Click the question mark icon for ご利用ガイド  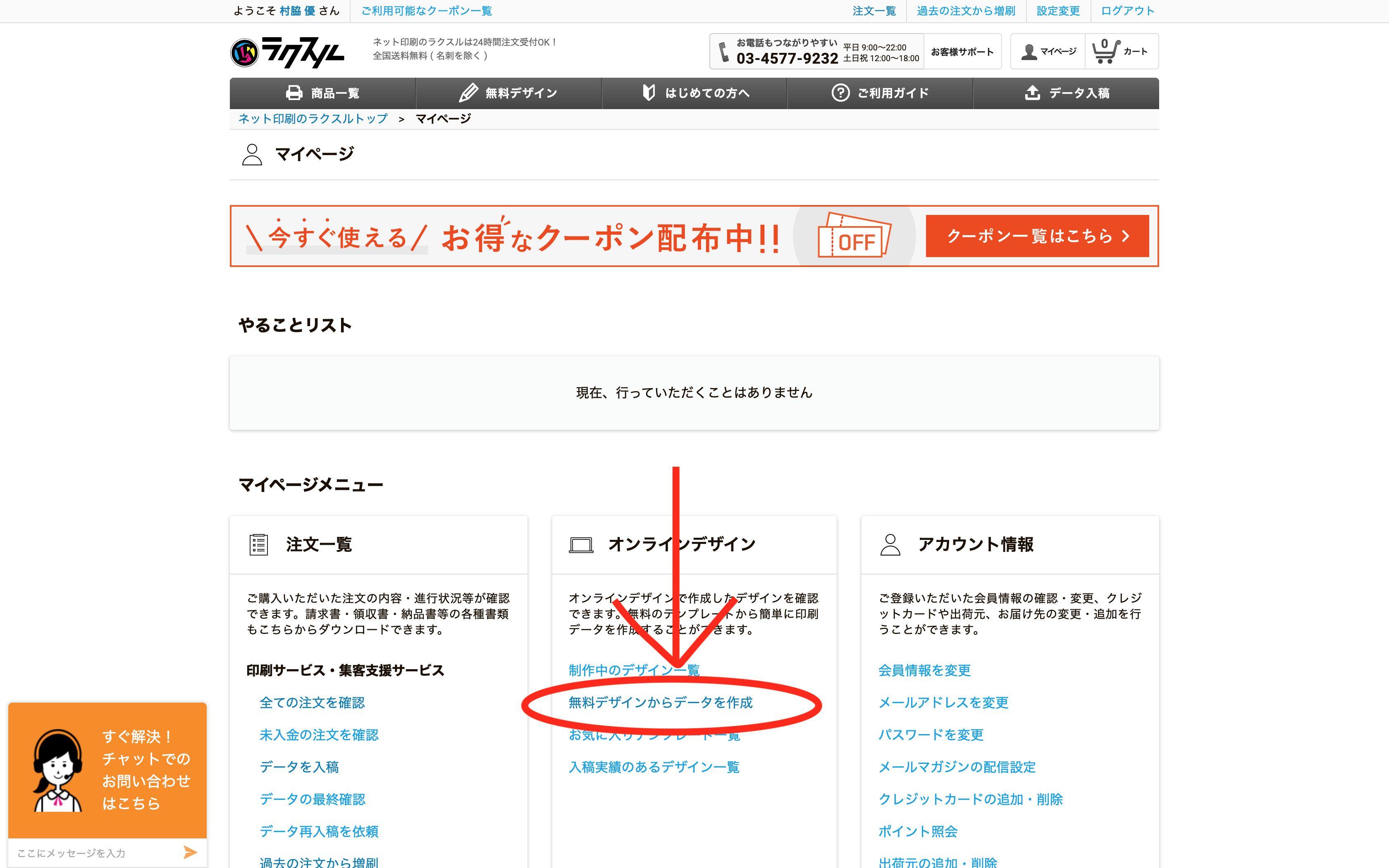(840, 93)
